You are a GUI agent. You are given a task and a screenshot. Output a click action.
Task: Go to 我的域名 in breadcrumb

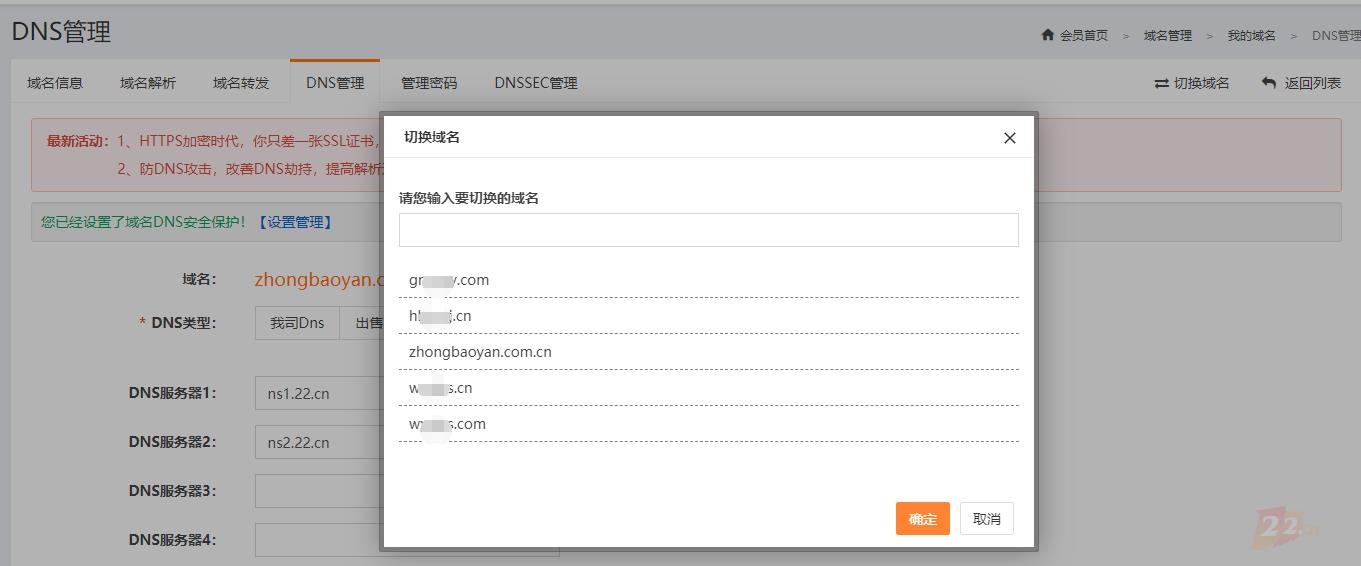click(x=1252, y=35)
